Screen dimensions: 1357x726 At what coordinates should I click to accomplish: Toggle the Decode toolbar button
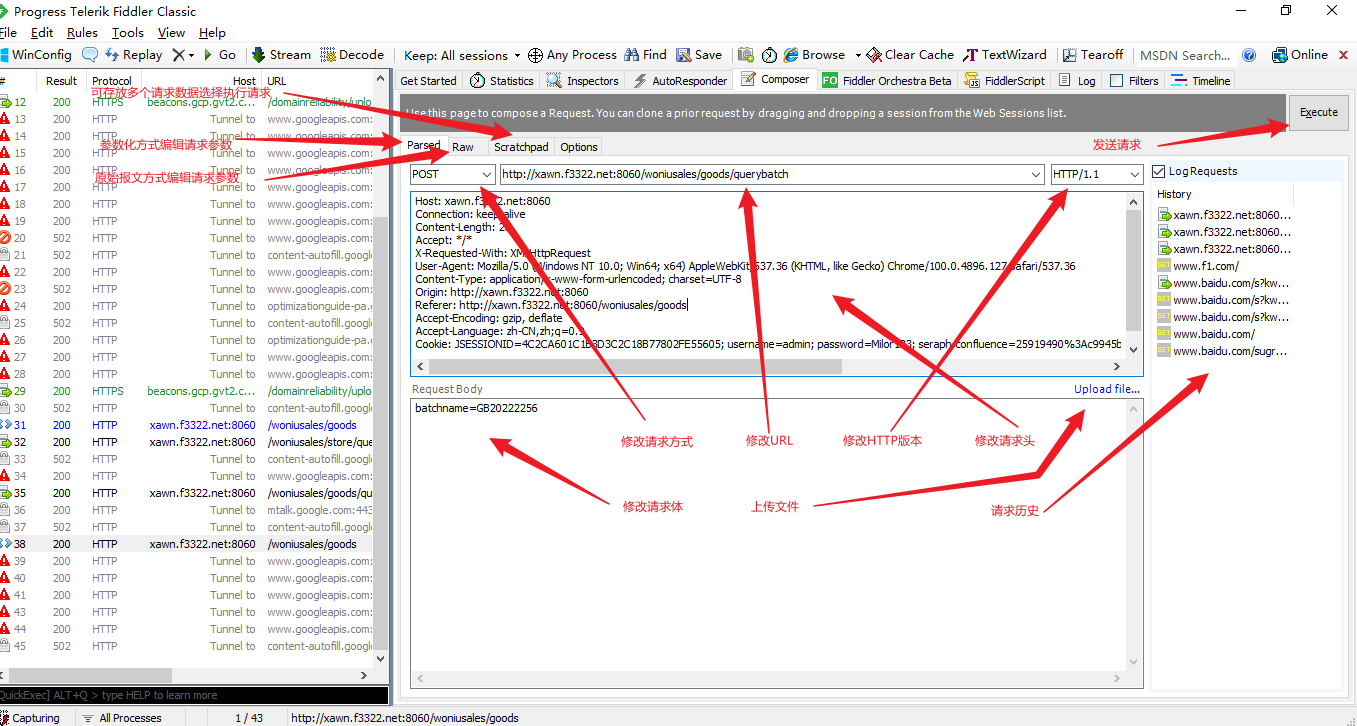[352, 55]
